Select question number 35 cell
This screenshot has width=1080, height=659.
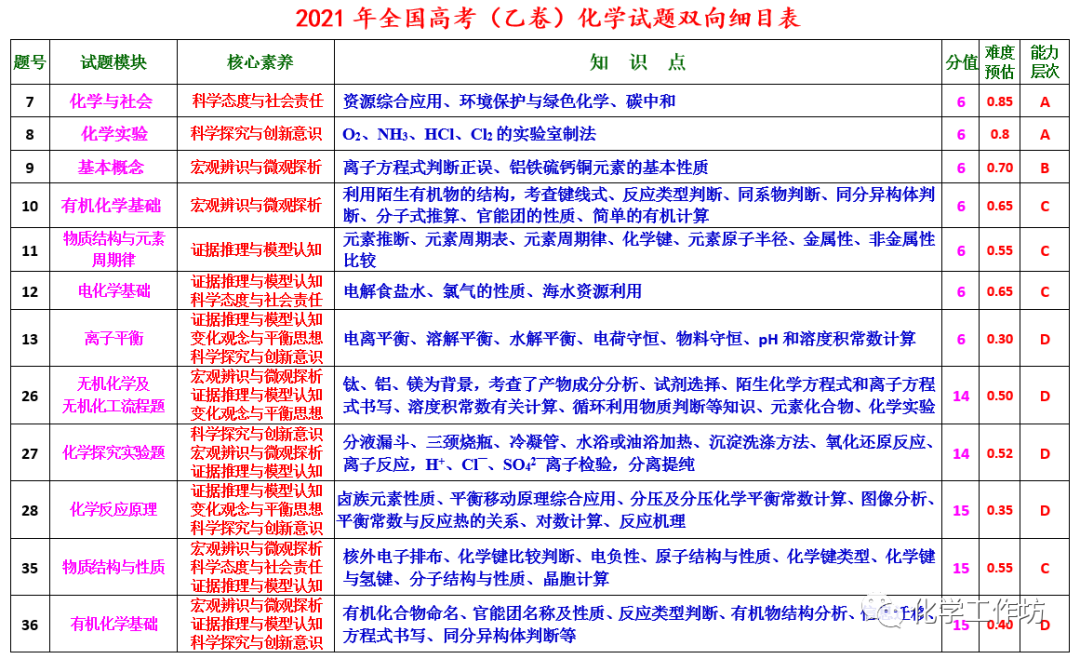click(x=30, y=568)
